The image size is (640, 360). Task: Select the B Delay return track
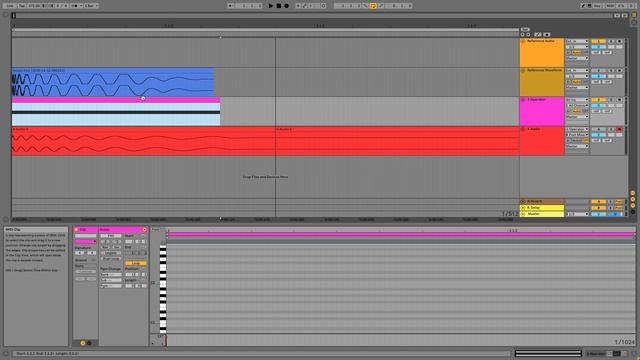(542, 208)
